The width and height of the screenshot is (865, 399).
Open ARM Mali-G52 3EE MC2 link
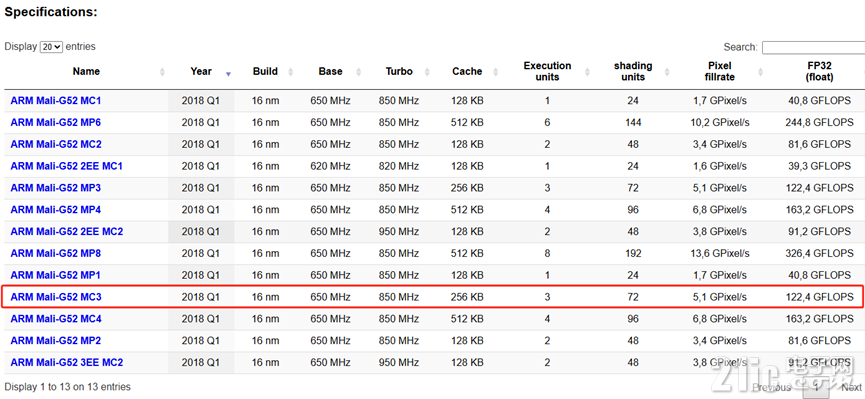67,363
